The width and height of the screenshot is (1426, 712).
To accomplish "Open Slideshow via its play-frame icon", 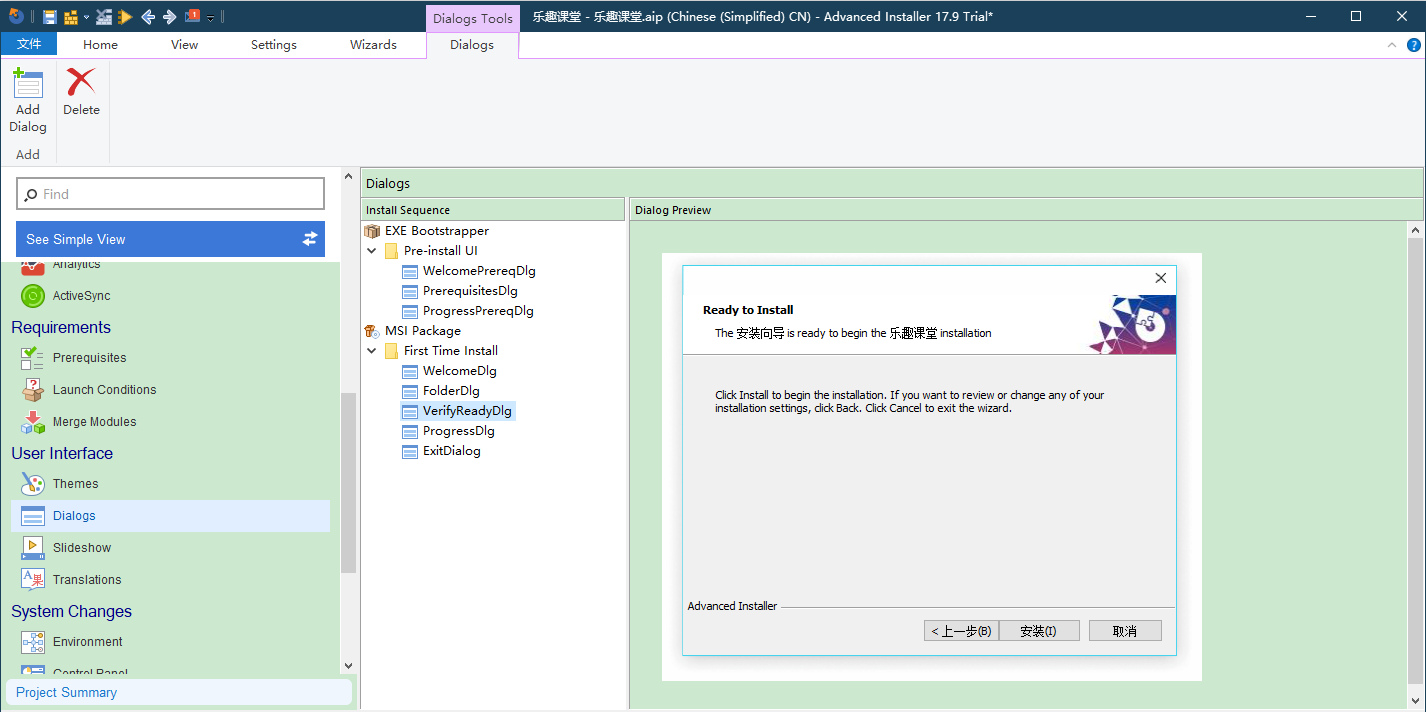I will click(x=33, y=548).
